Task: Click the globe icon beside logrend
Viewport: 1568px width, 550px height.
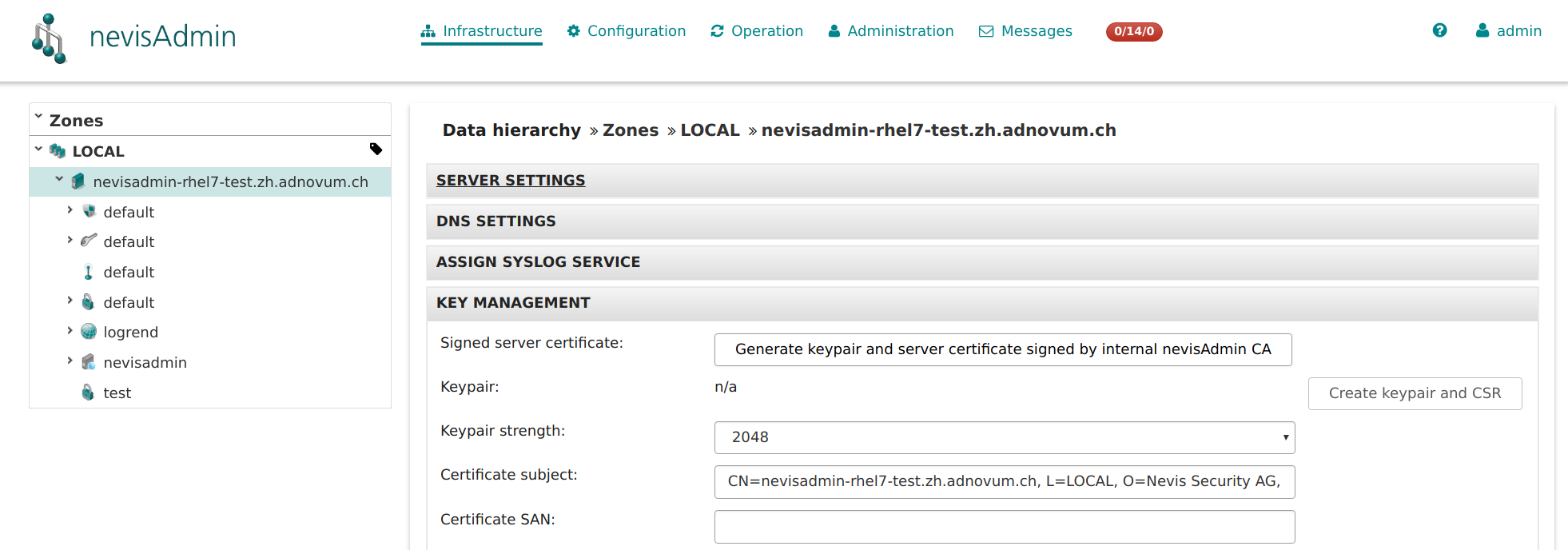Action: [89, 332]
